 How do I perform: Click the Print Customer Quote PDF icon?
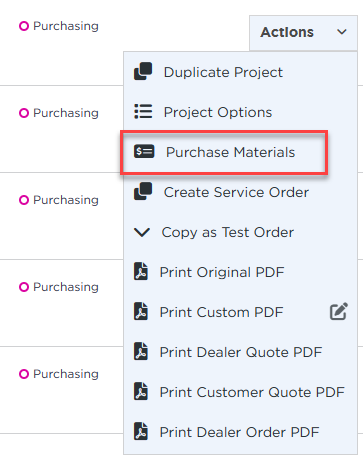pyautogui.click(x=141, y=391)
